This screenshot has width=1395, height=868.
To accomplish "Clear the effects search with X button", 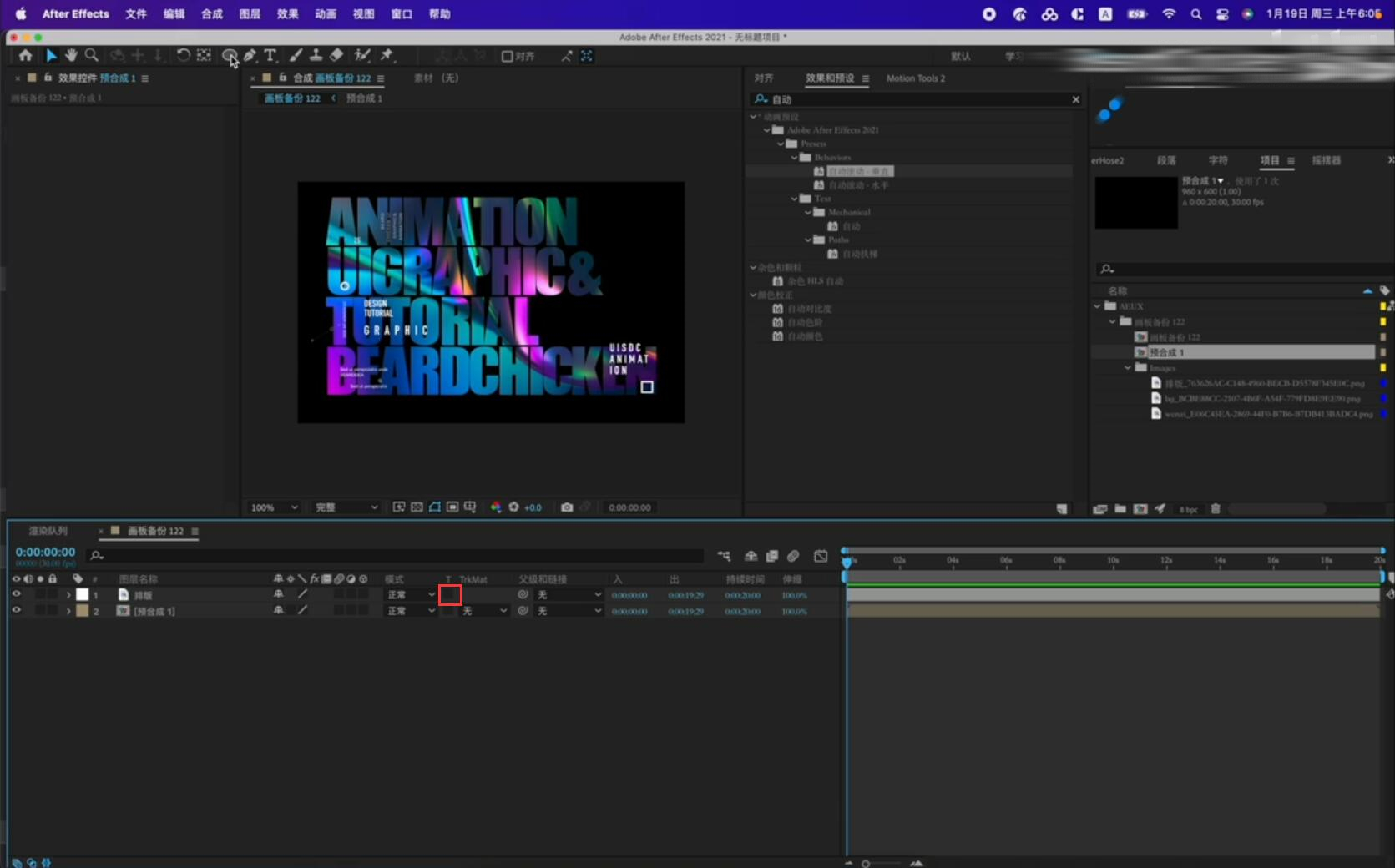I will coord(1076,99).
